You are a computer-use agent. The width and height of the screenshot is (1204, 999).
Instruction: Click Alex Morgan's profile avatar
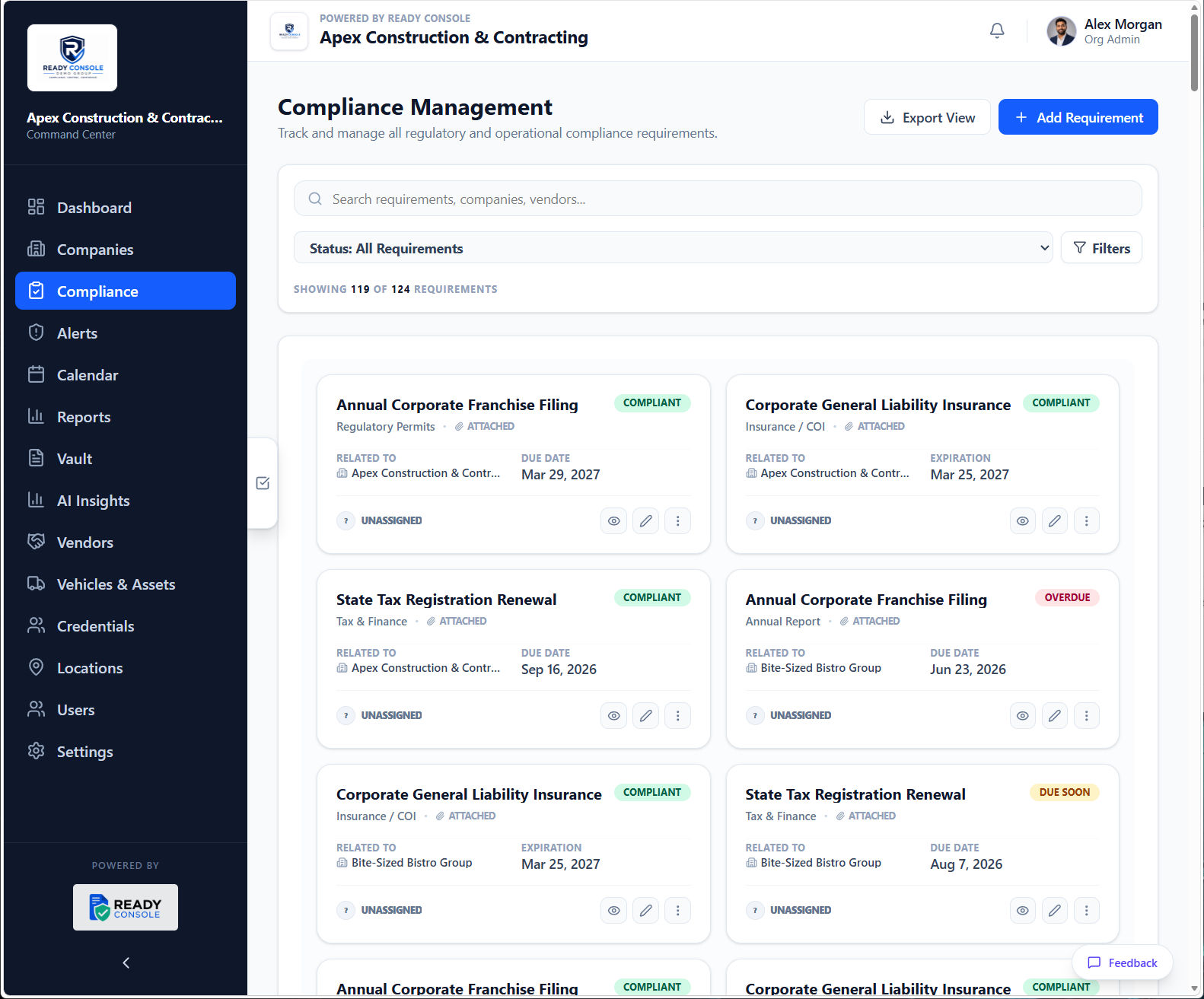1061,31
